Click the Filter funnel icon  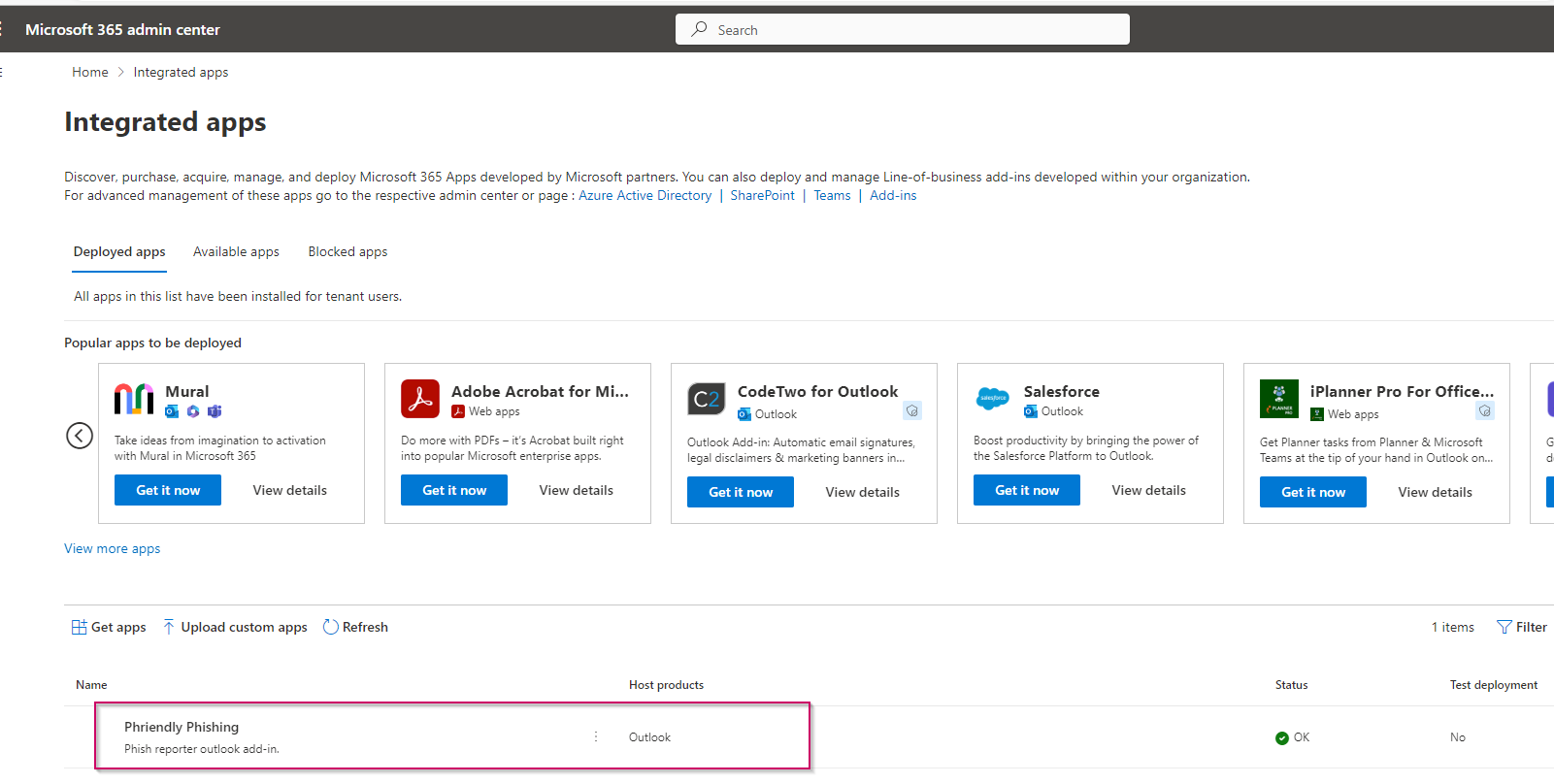tap(1504, 627)
